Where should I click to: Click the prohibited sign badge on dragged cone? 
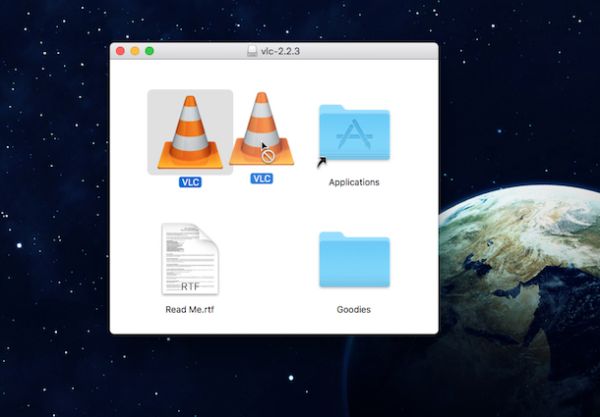(268, 155)
